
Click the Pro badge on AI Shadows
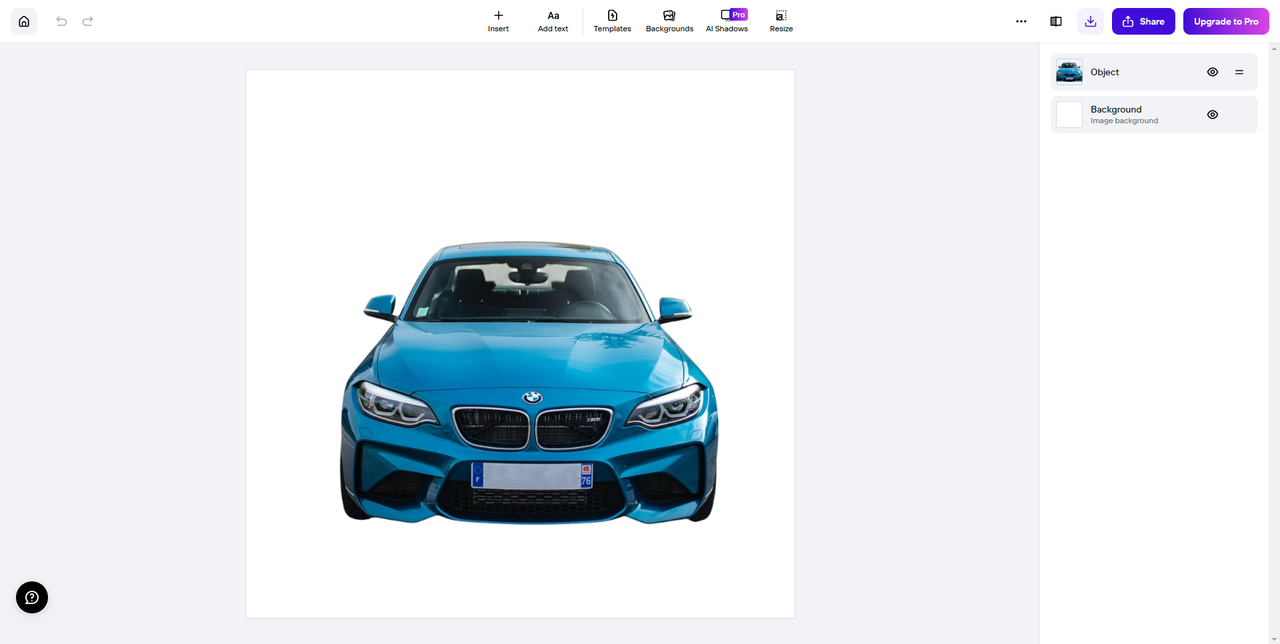(x=738, y=14)
